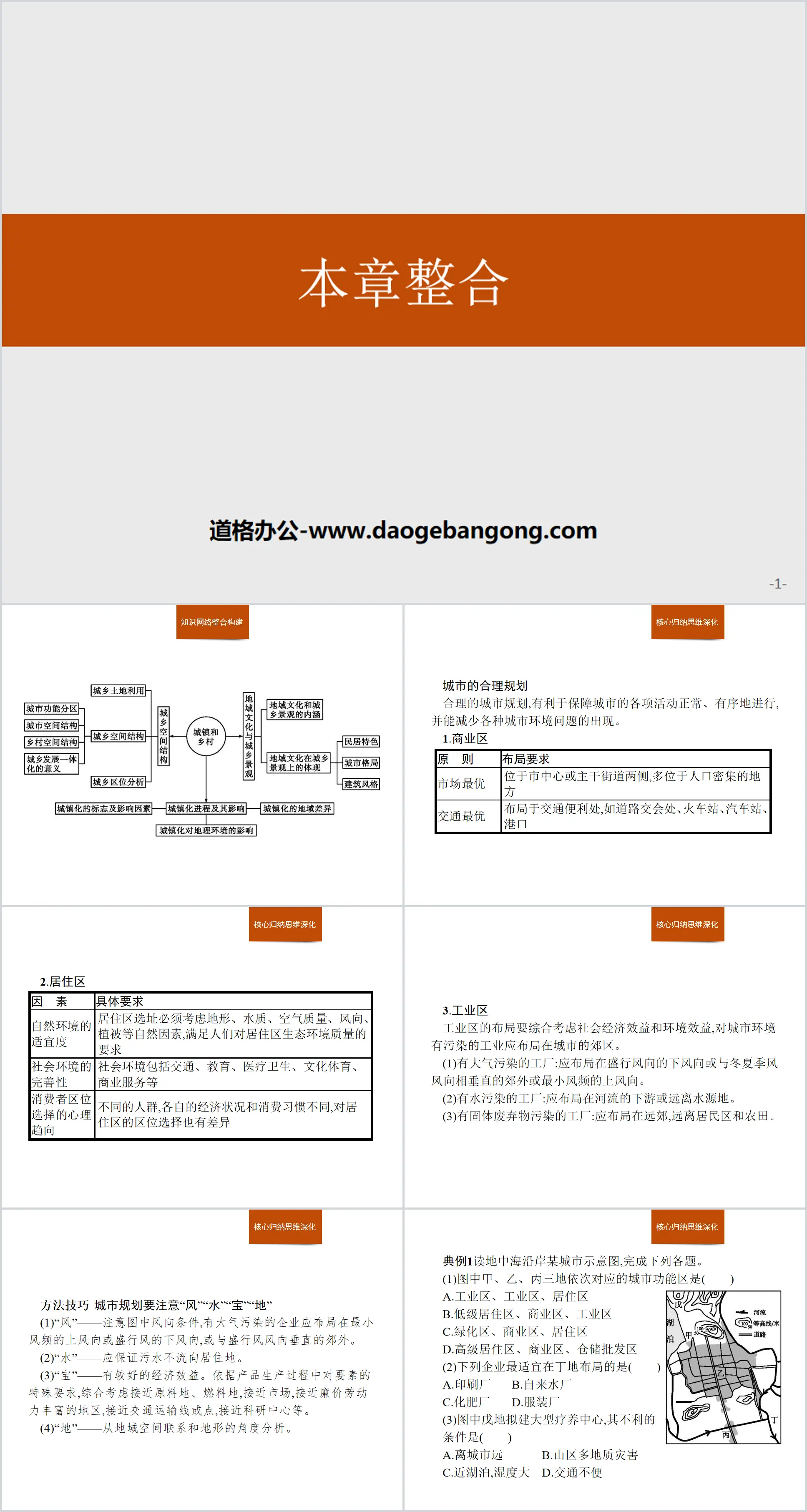Click the 地域文化和城乡景观的内涵 node
The height and width of the screenshot is (1512, 807).
click(x=295, y=709)
